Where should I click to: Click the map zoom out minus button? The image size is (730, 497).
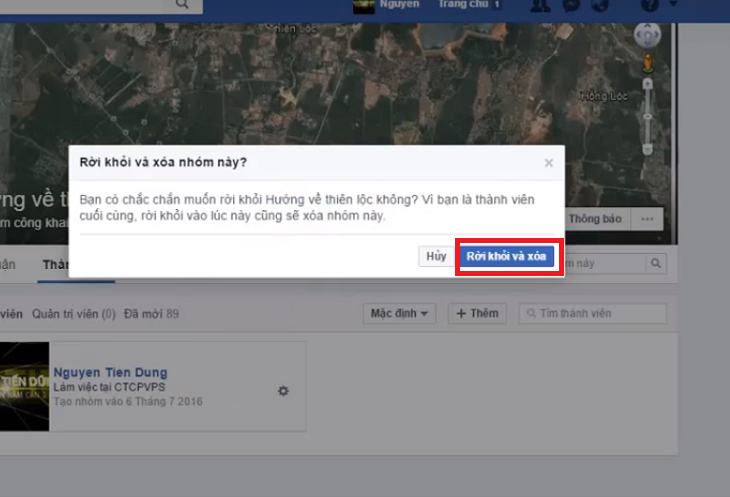click(648, 149)
